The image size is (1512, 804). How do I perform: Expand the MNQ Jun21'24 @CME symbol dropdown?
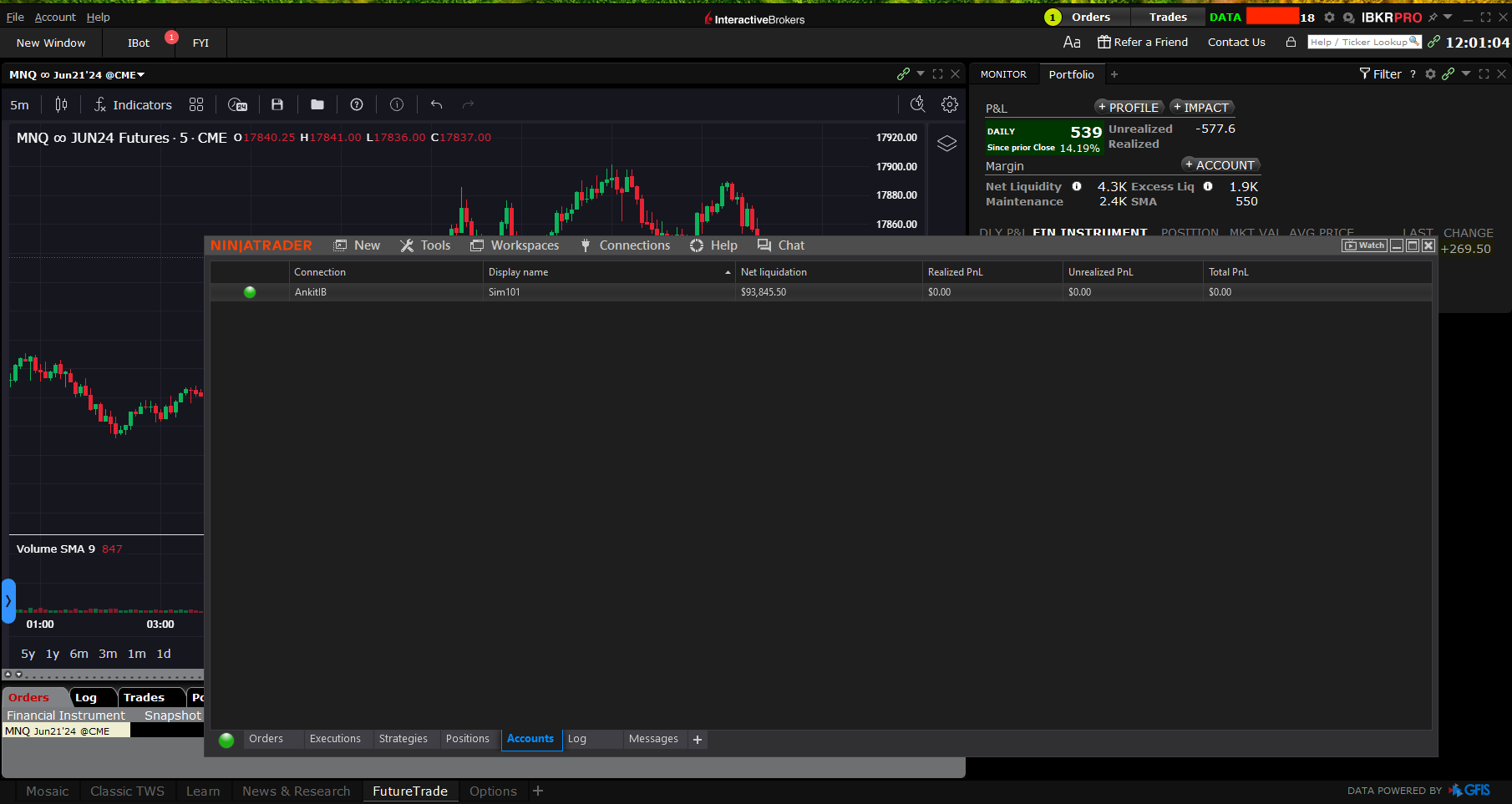141,75
